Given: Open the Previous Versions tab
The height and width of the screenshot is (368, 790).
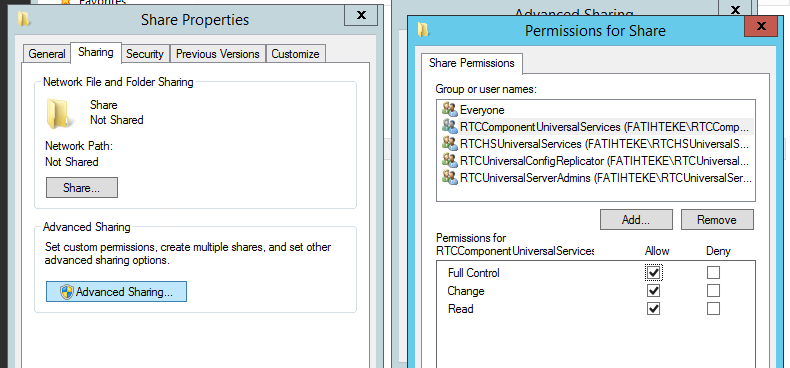Looking at the screenshot, I should [x=218, y=54].
